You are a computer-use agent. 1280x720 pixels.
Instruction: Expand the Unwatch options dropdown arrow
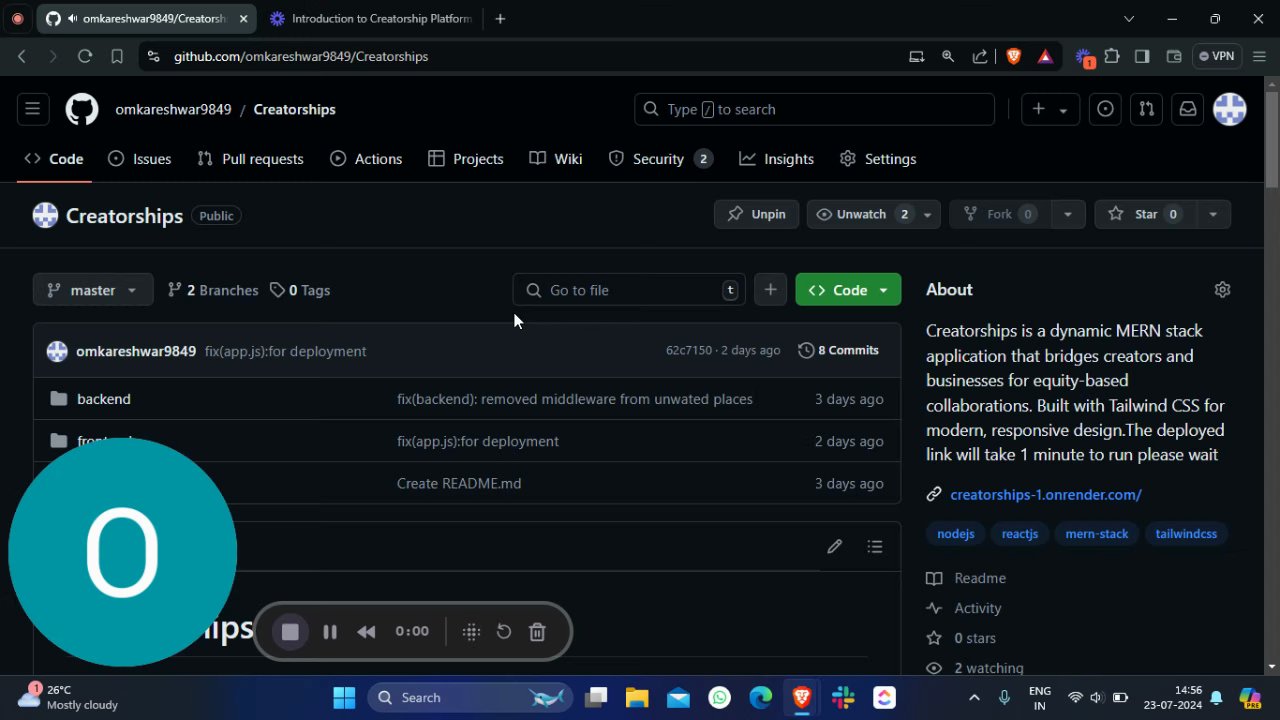928,214
